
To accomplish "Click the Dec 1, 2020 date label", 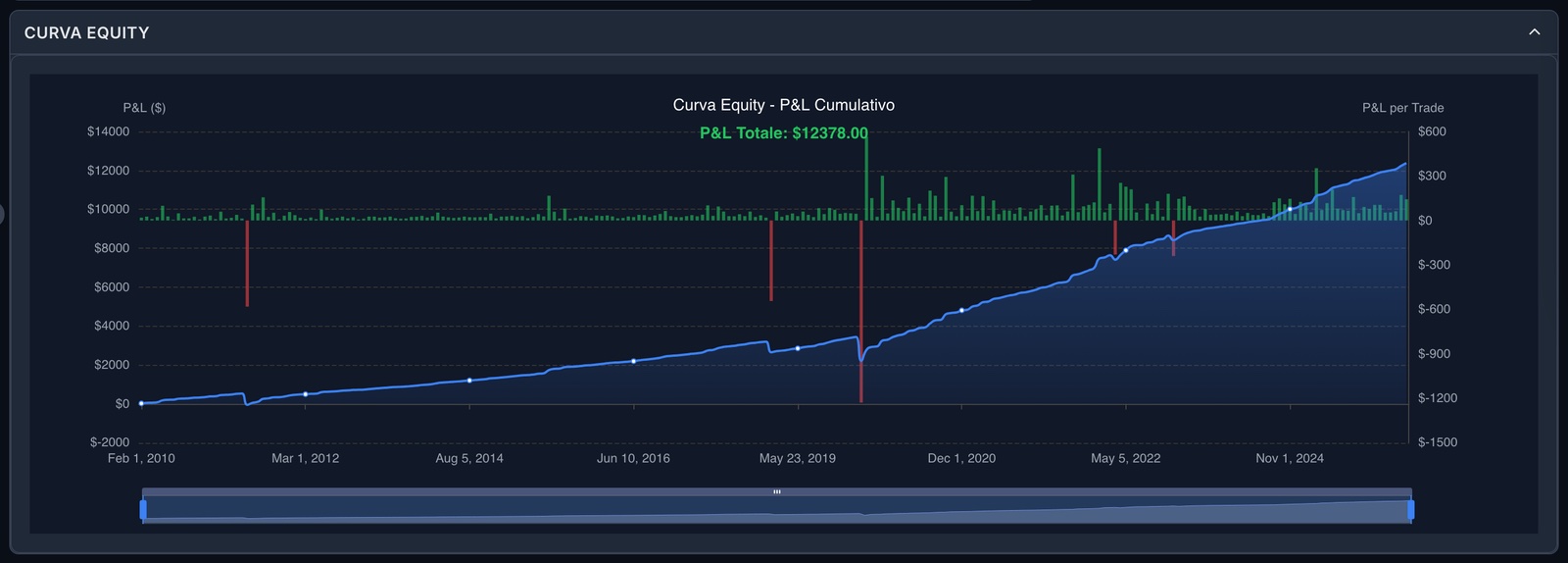I will coord(961,458).
